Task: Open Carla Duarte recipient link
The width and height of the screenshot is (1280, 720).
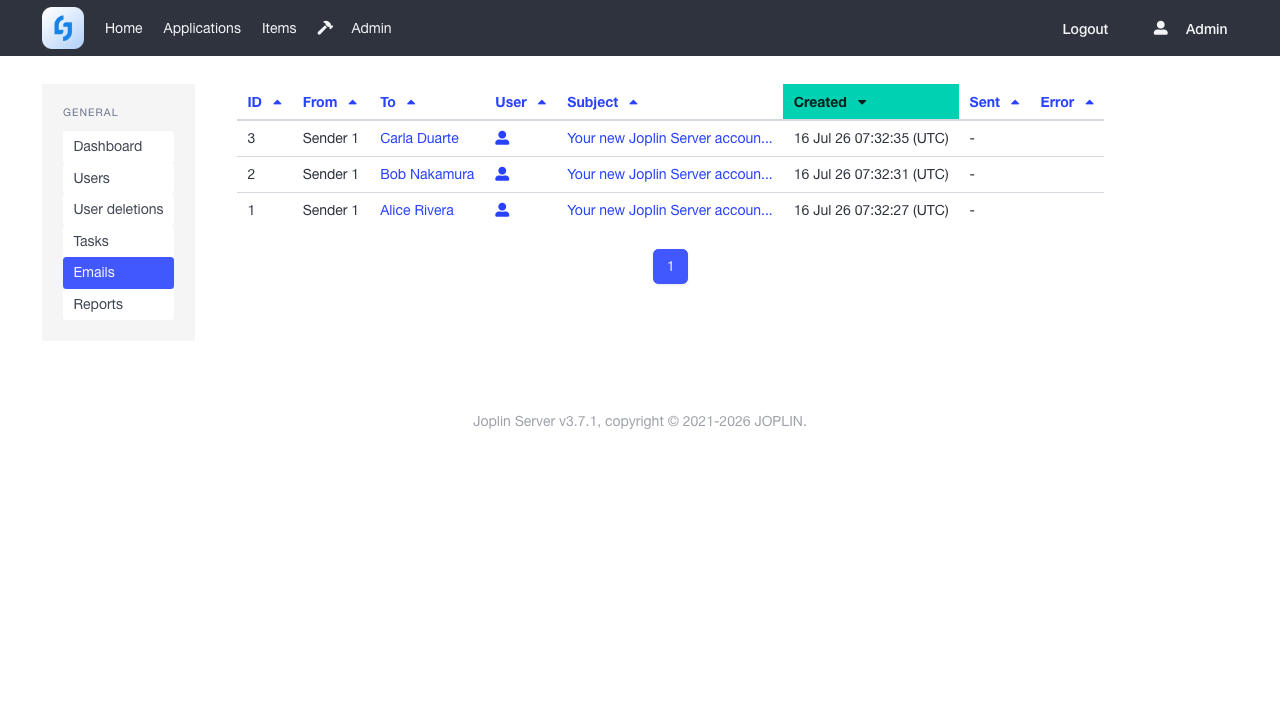Action: [419, 138]
